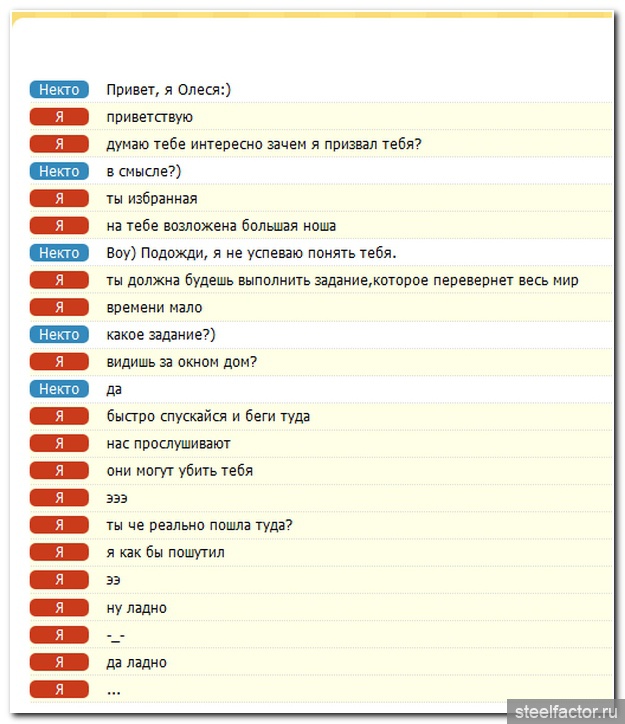The width and height of the screenshot is (625, 724).
Task: Click the final "..." message
Action: tap(114, 692)
